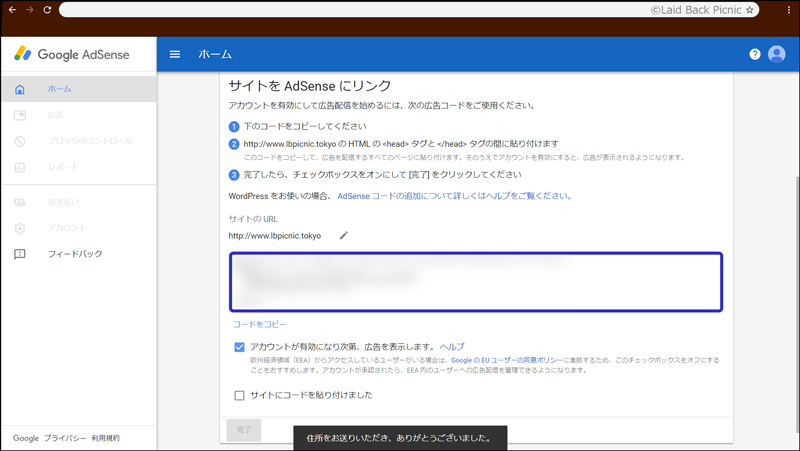The height and width of the screenshot is (451, 800).
Task: Click プライバシー link in footer
Action: (x=65, y=438)
